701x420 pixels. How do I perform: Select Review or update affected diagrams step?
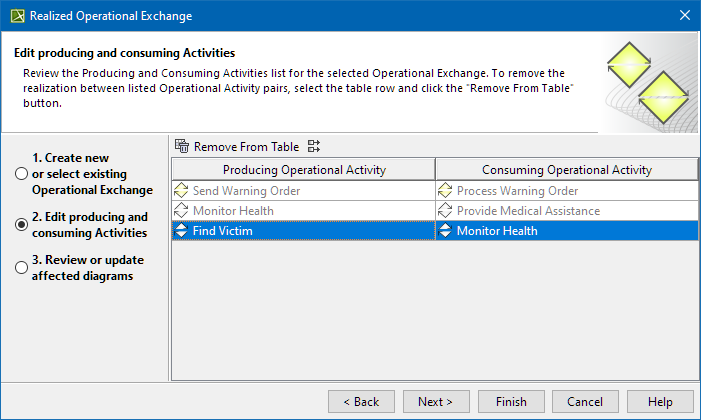coord(21,267)
